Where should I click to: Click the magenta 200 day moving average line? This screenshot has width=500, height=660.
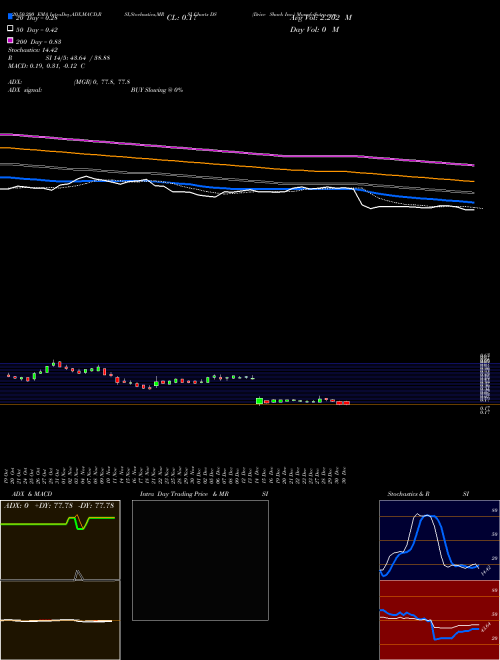click(x=236, y=152)
